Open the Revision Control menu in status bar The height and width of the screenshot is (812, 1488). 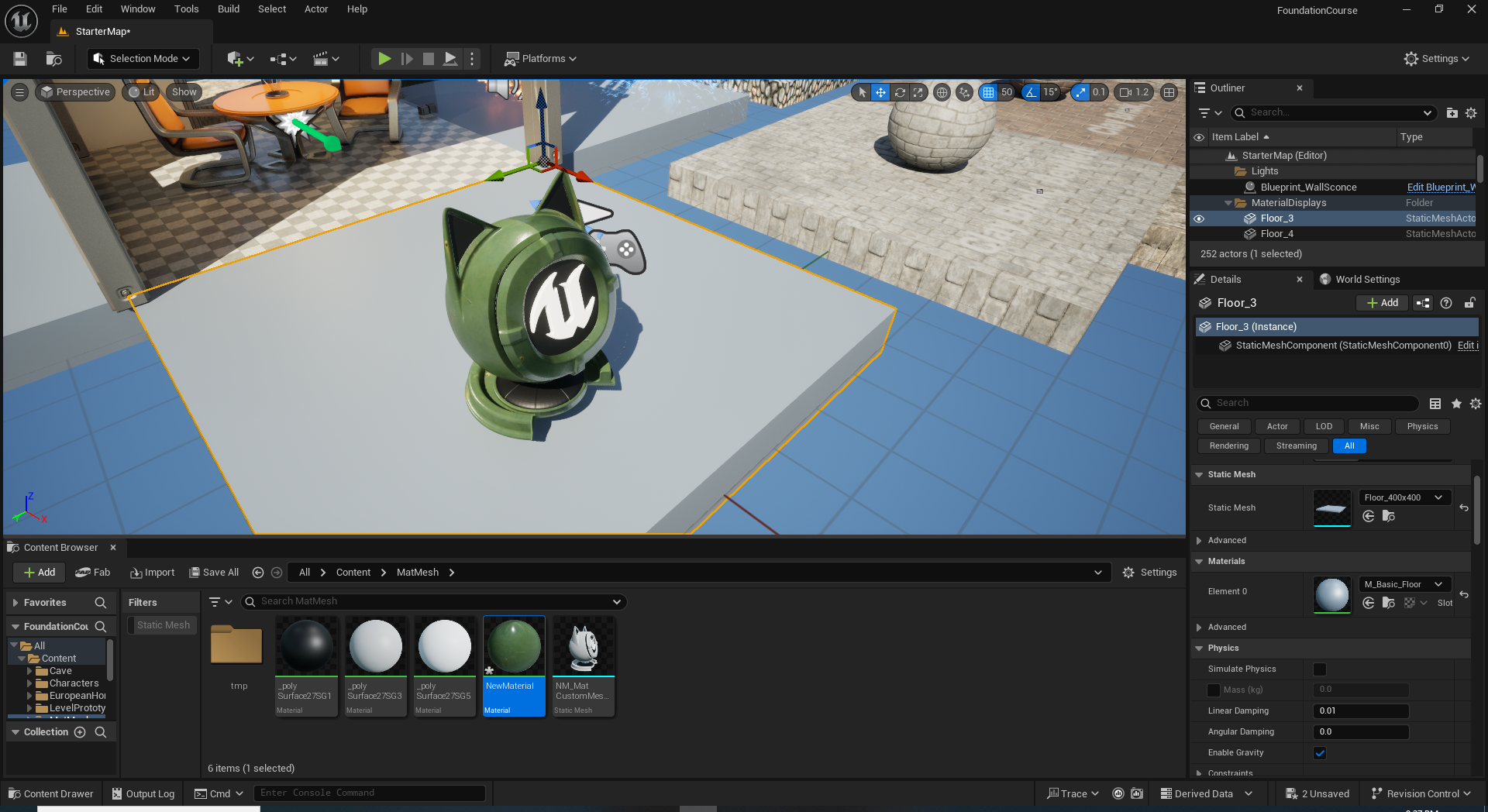tap(1421, 794)
